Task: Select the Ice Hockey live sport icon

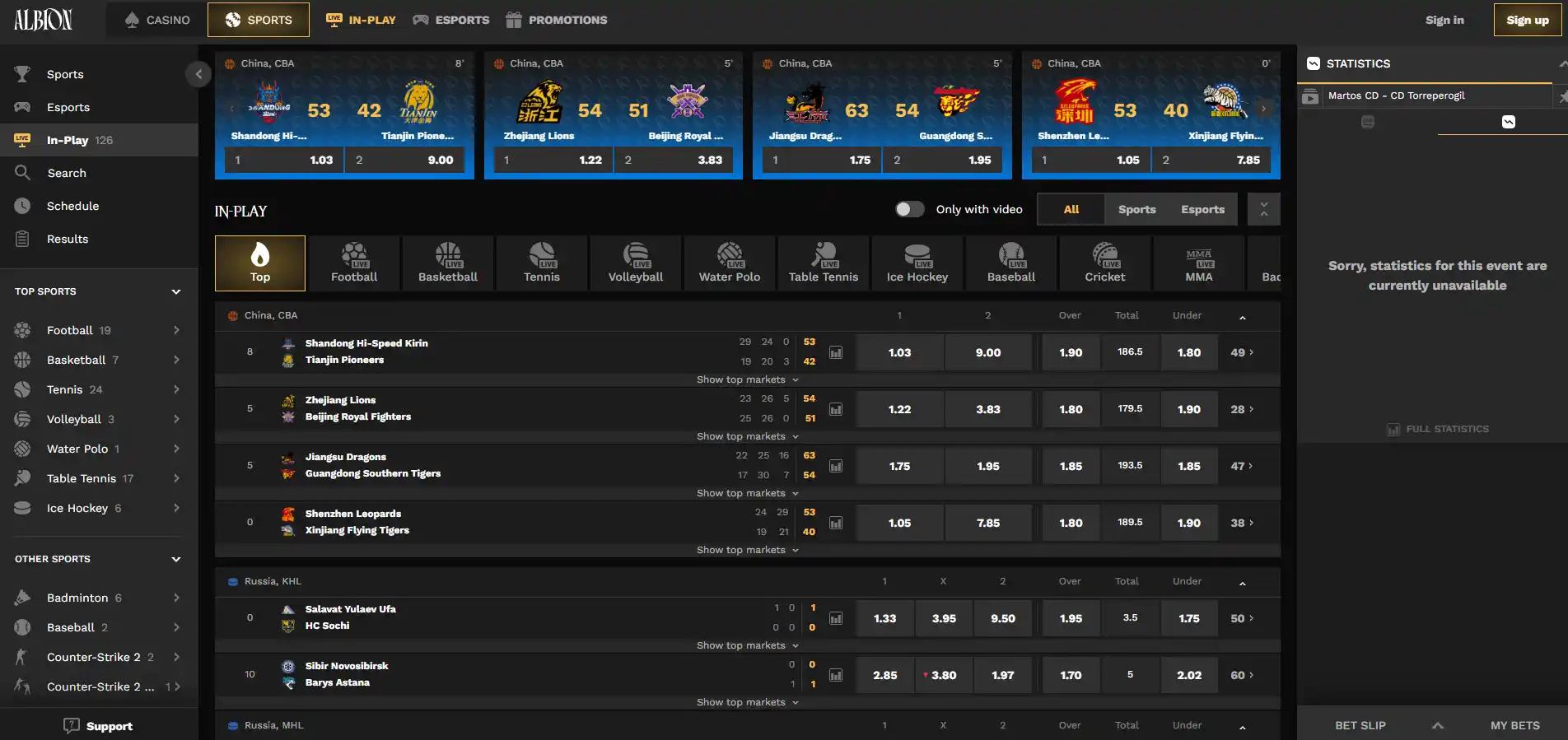Action: tap(917, 263)
